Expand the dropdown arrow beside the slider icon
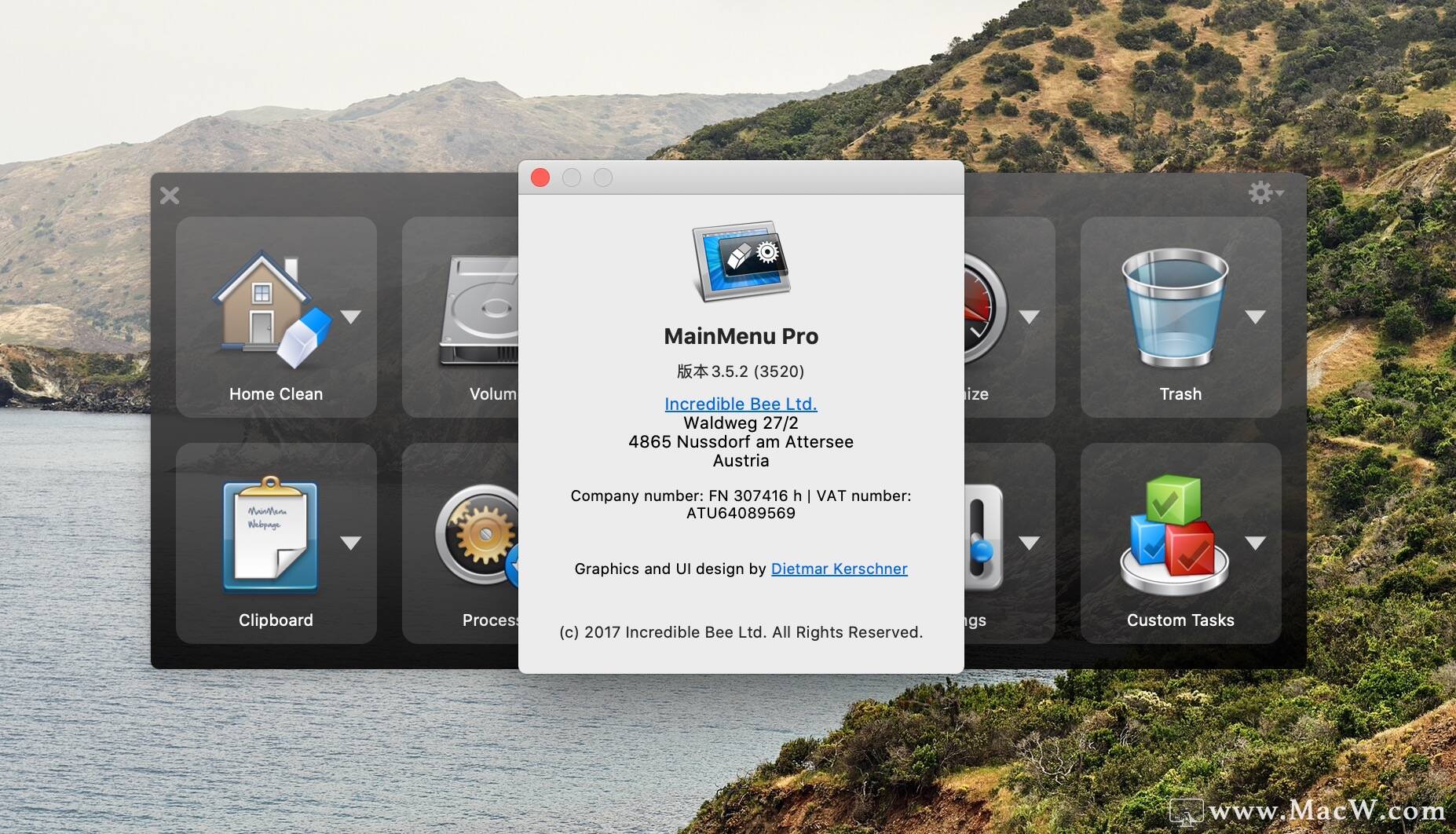This screenshot has height=834, width=1456. tap(1030, 543)
